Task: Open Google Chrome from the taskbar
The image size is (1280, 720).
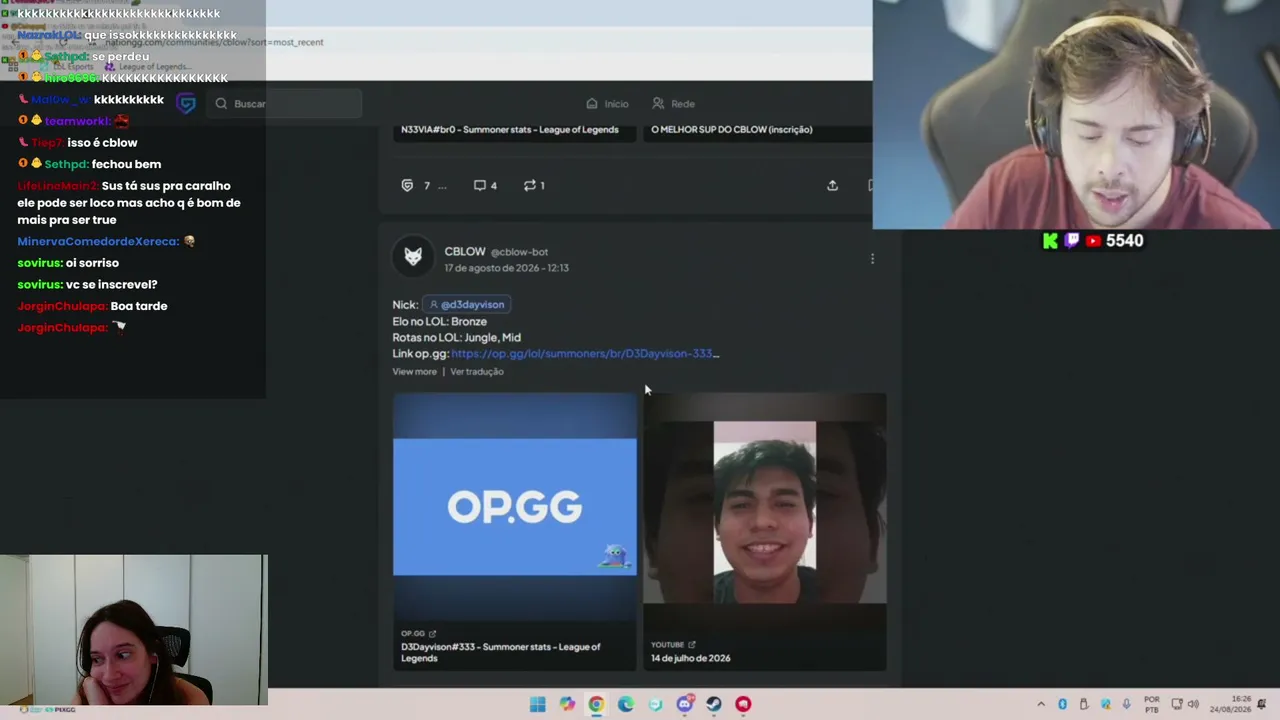Action: click(596, 704)
